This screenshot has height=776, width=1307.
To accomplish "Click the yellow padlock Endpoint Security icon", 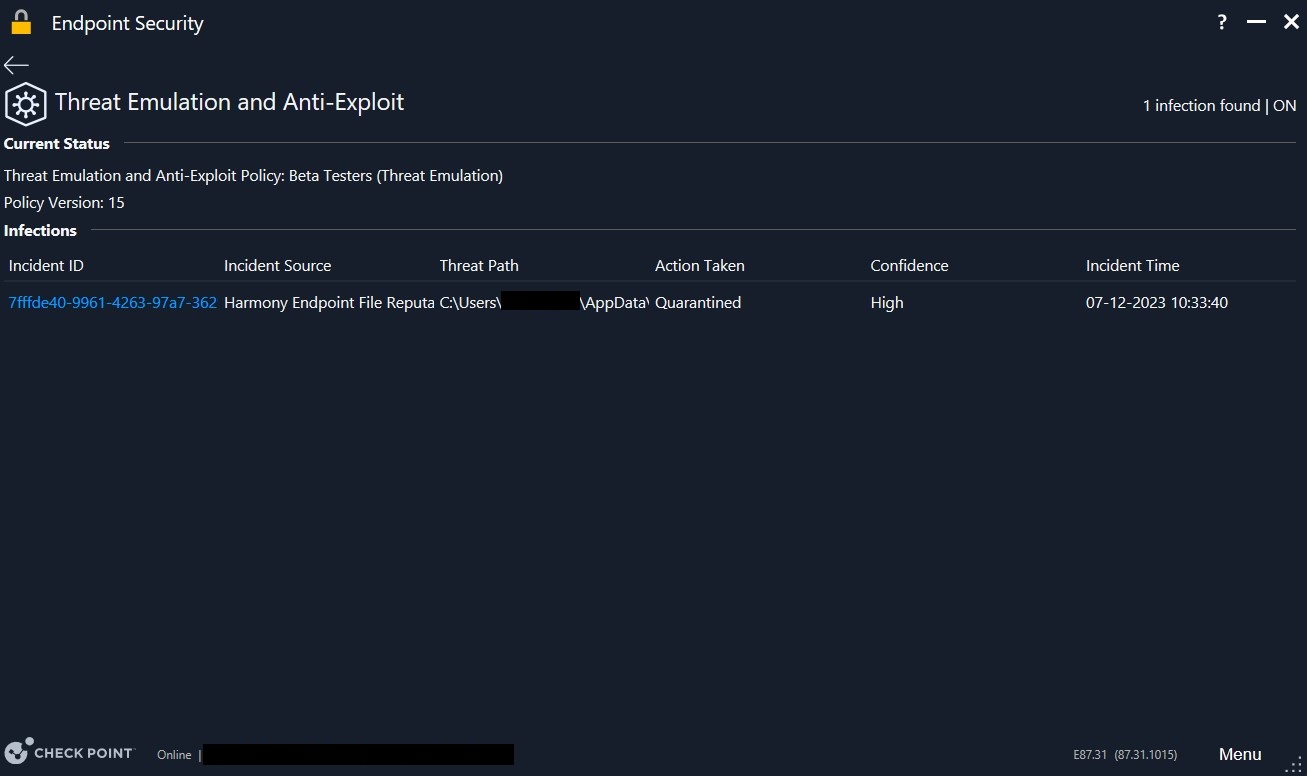I will (21, 23).
